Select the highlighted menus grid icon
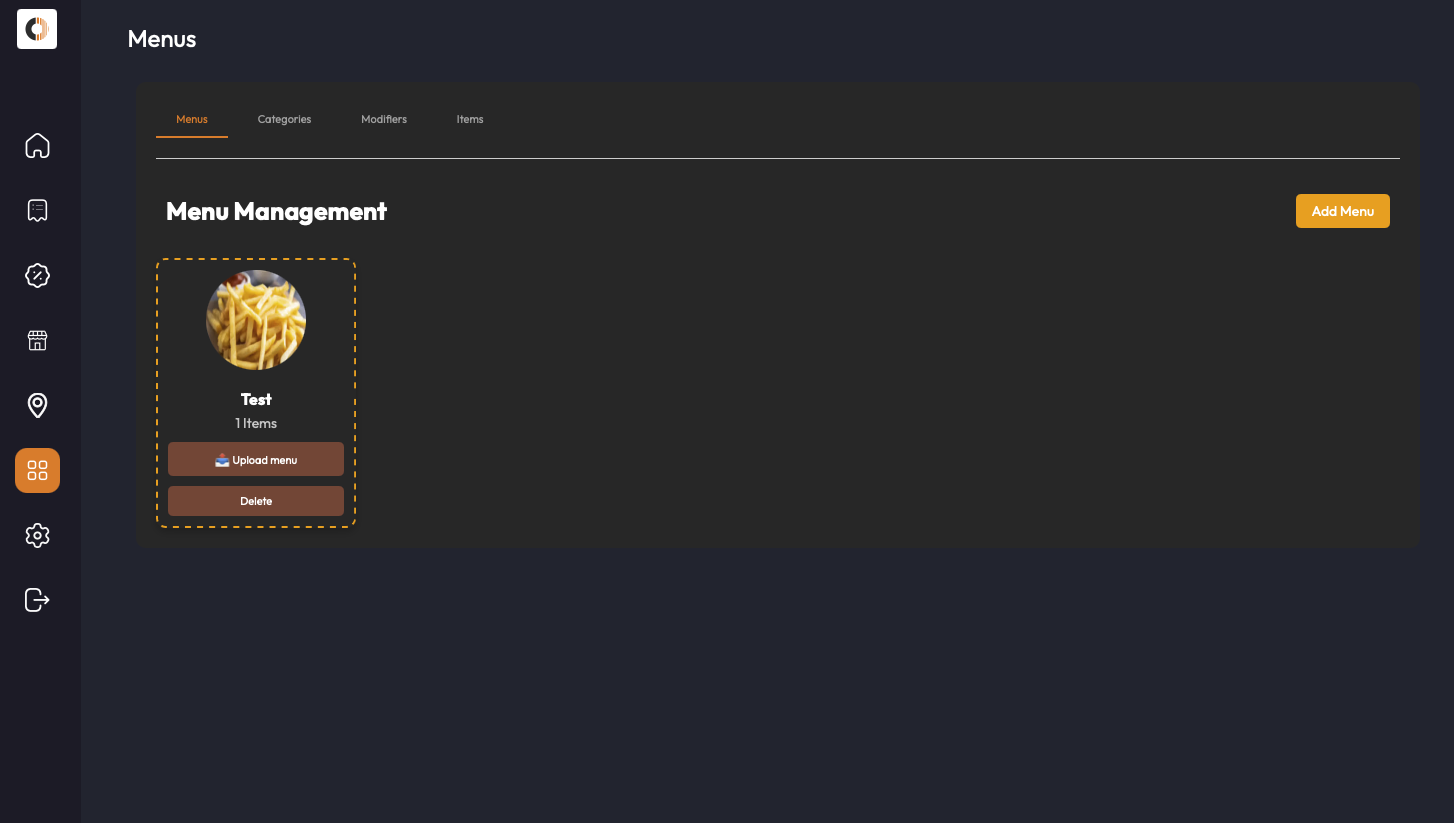The height and width of the screenshot is (823, 1454). tap(37, 470)
